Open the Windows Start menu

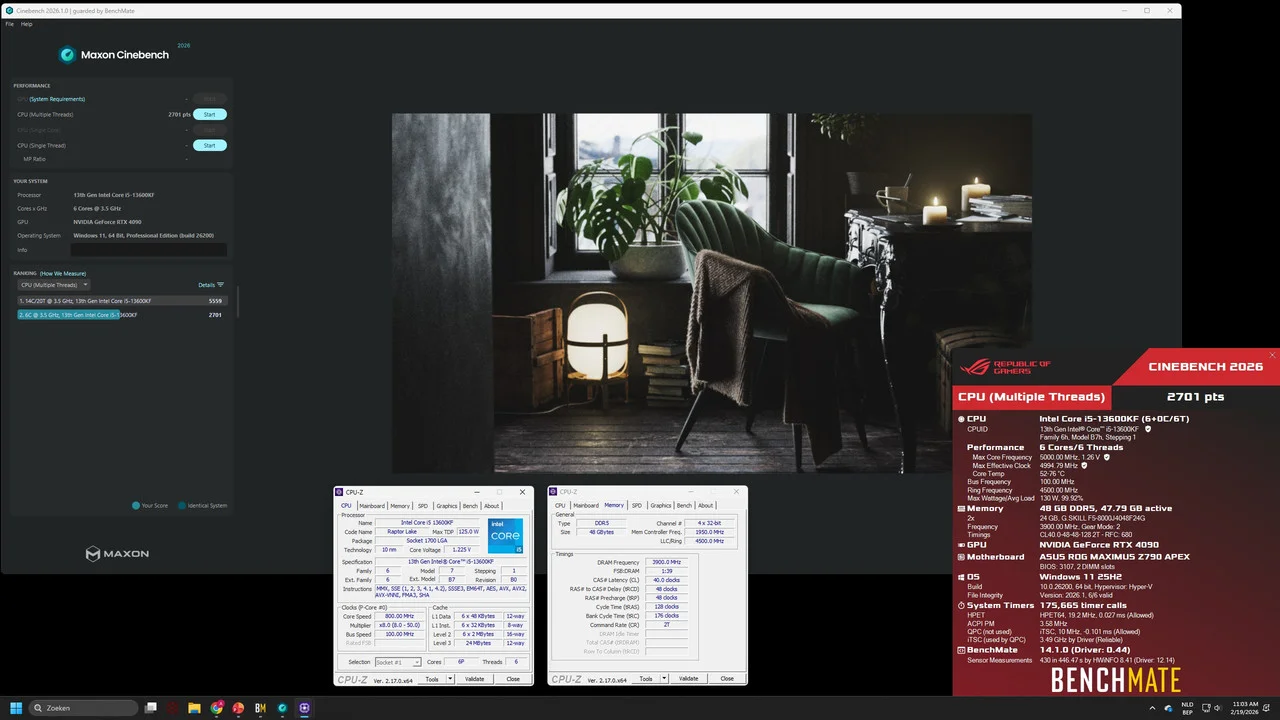click(x=15, y=708)
